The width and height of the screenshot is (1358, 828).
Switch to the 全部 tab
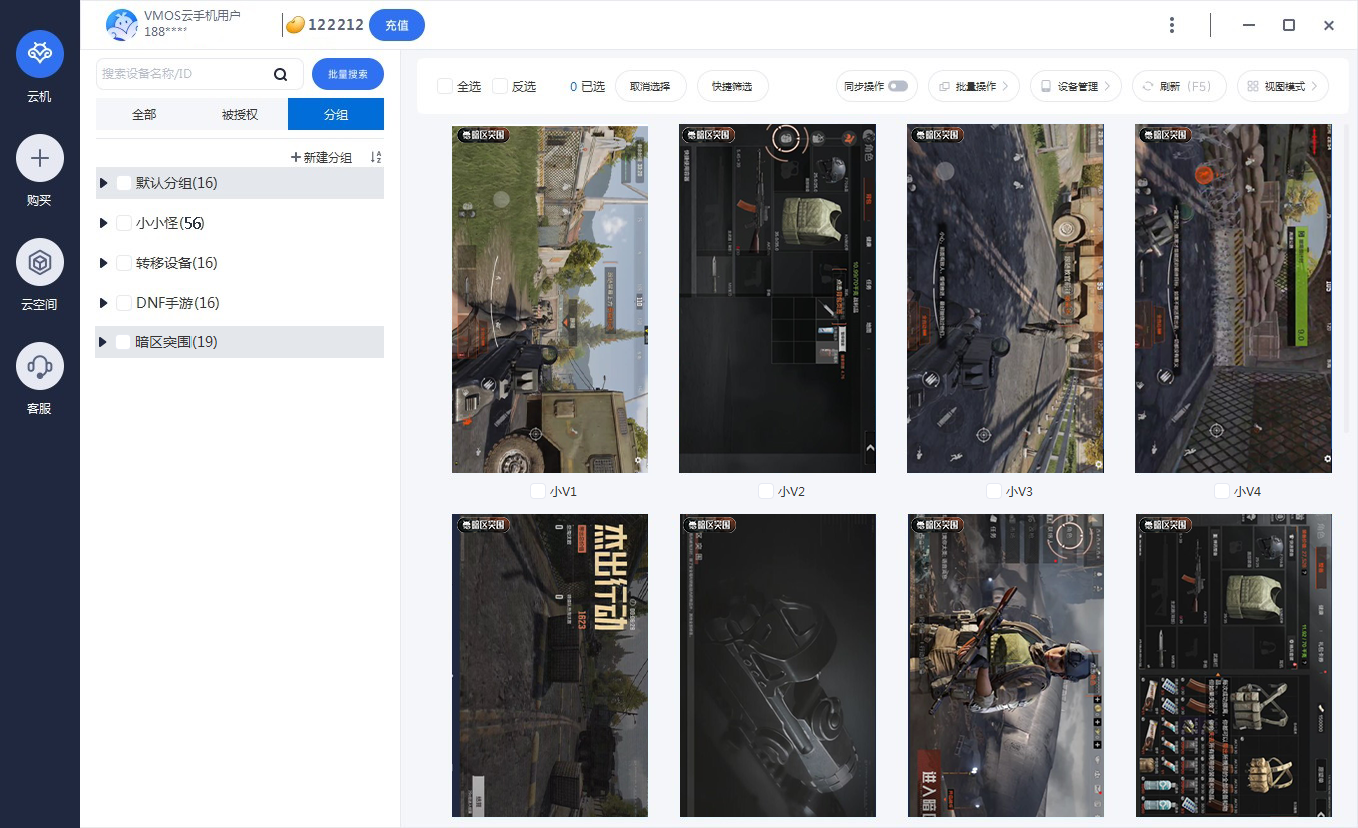tap(144, 114)
